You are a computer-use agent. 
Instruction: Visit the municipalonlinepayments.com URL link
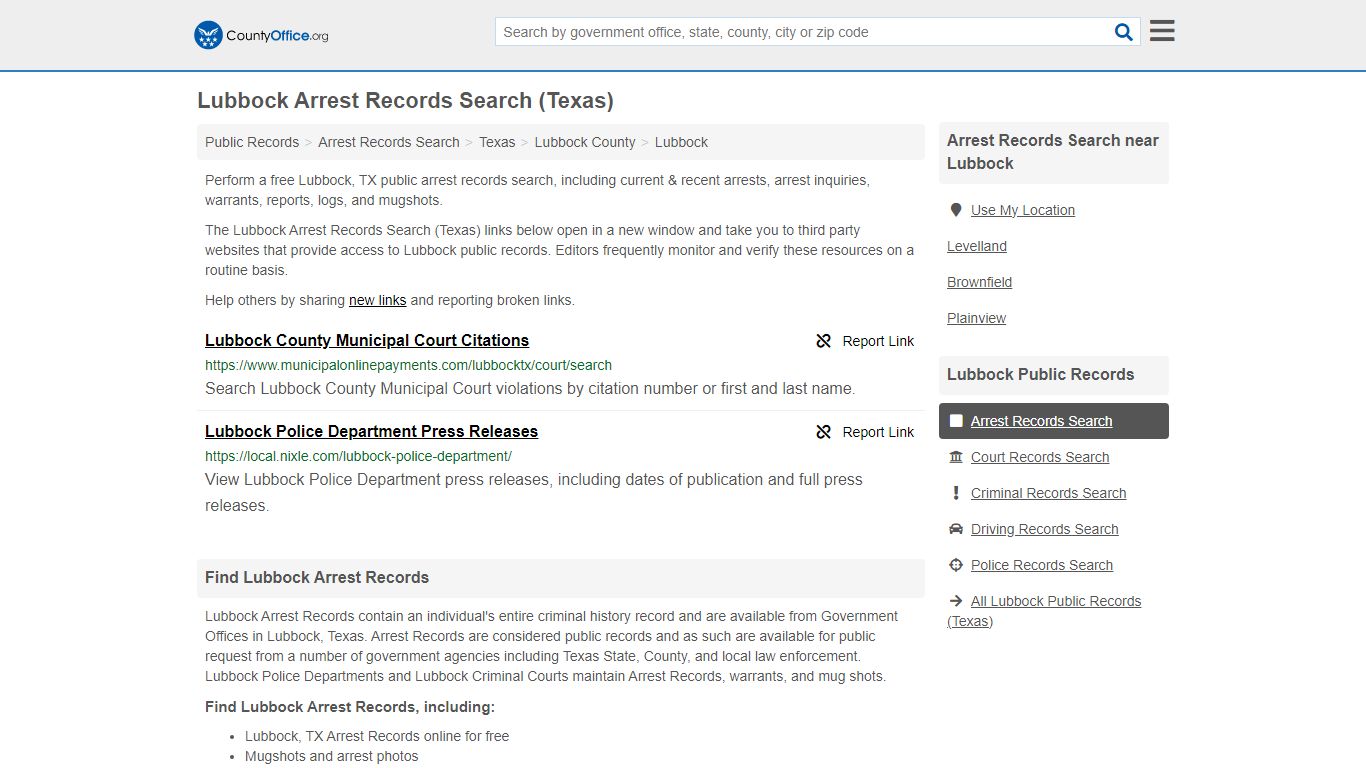pyautogui.click(x=408, y=365)
